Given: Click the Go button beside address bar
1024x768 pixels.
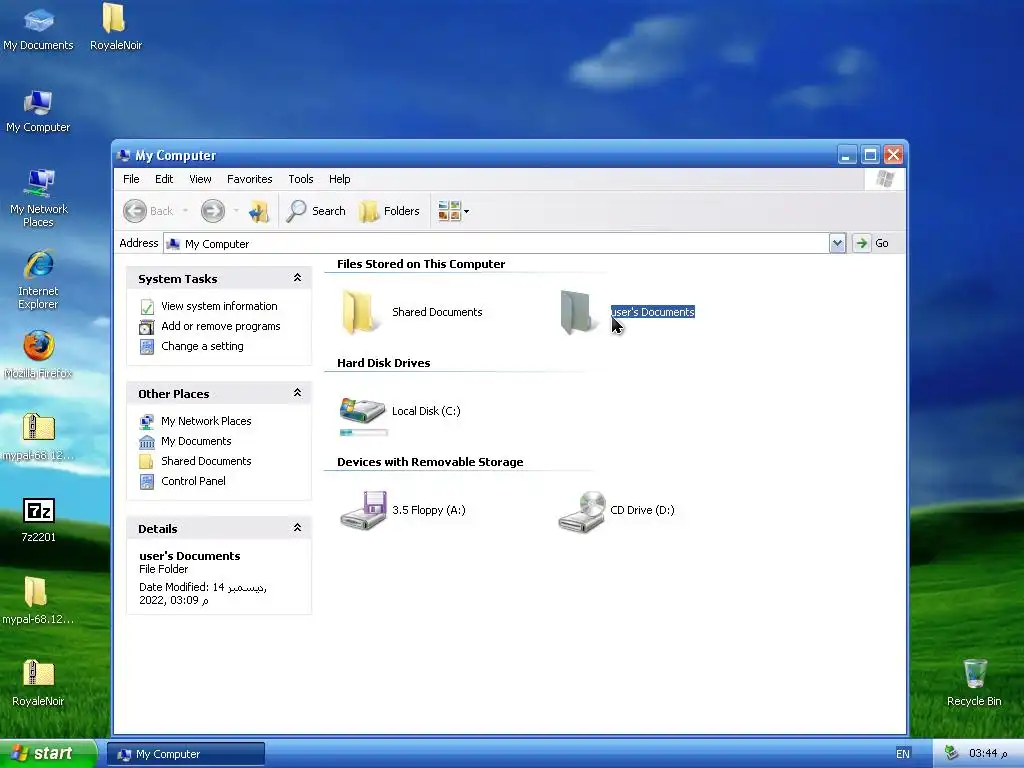Looking at the screenshot, I should pos(872,244).
